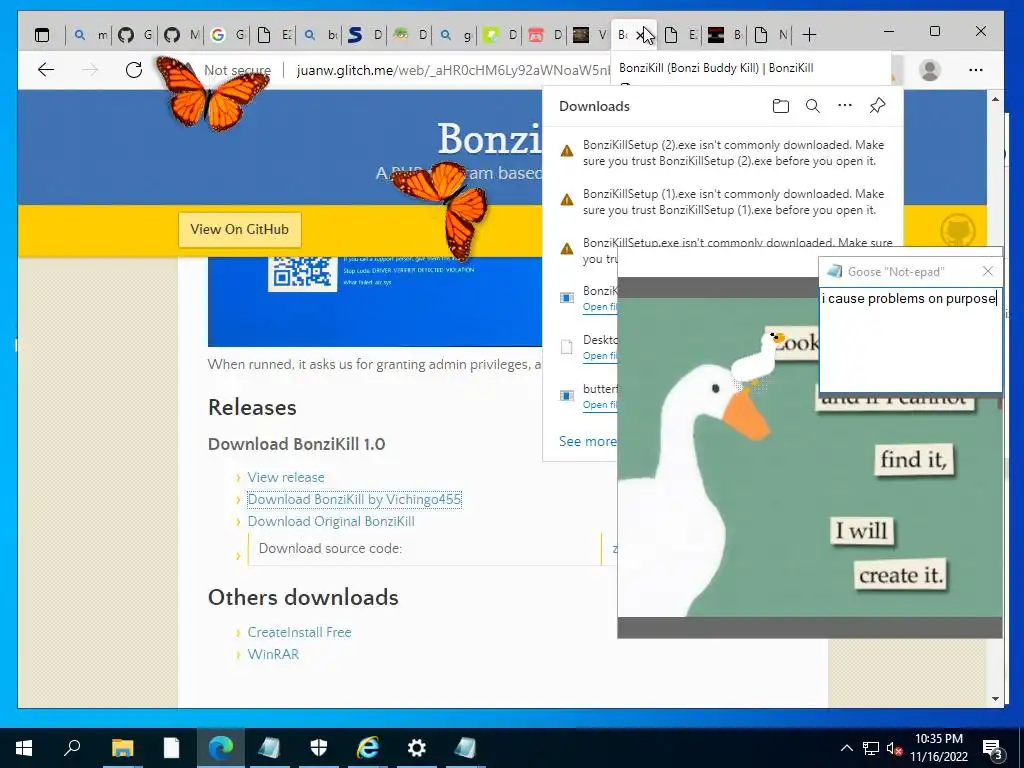Open the notification center with 3 alerts

tap(993, 749)
